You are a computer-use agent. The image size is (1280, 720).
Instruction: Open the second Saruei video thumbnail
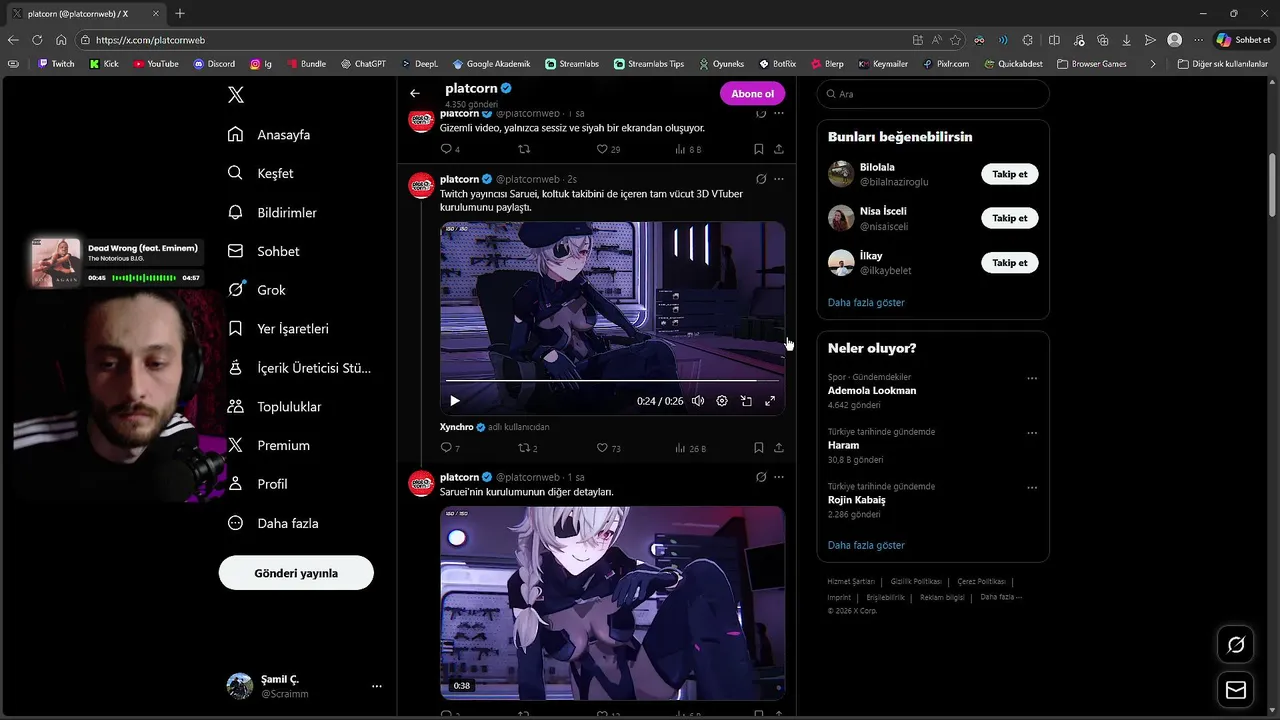point(612,602)
